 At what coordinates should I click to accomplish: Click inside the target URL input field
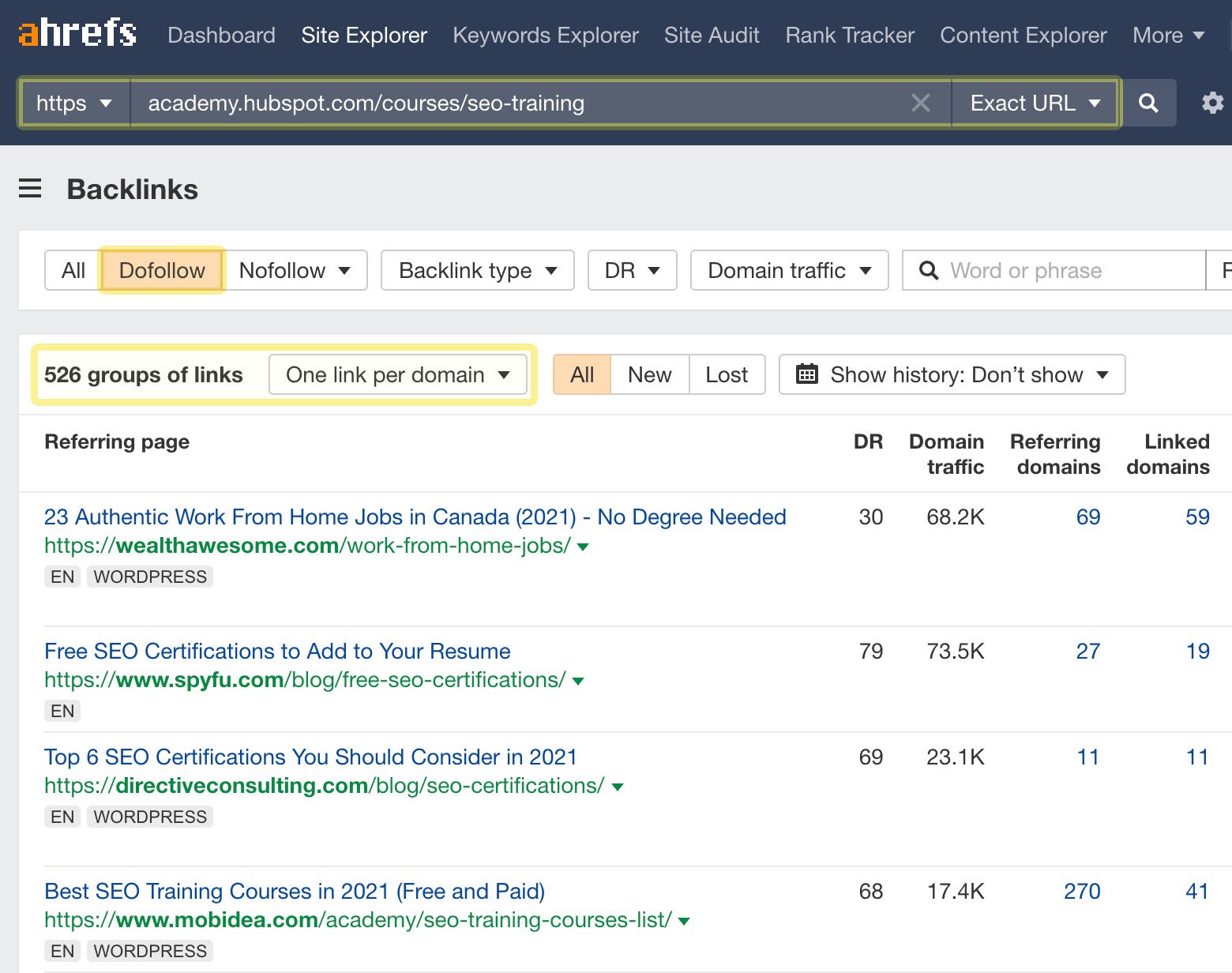[x=474, y=103]
